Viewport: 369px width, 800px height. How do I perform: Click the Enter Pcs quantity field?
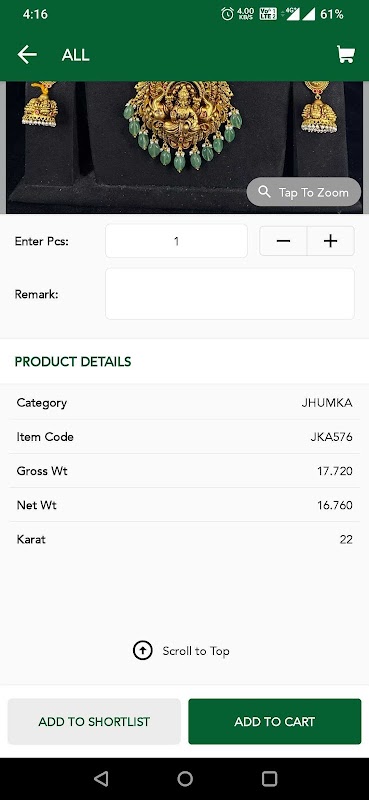[x=176, y=241]
